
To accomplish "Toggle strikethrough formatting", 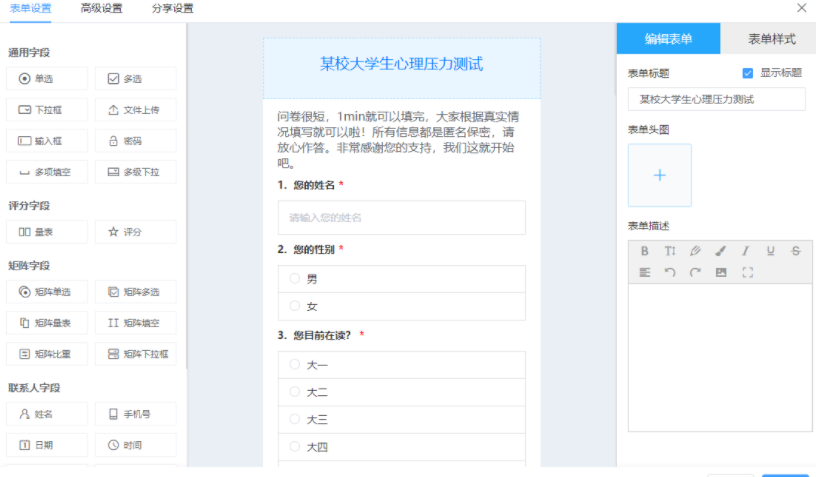I will [796, 251].
